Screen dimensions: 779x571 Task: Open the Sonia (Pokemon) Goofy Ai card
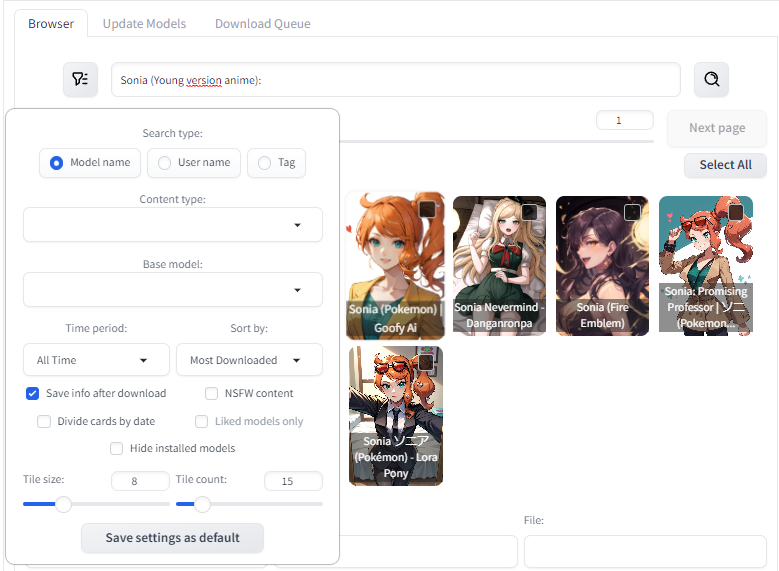(x=395, y=266)
